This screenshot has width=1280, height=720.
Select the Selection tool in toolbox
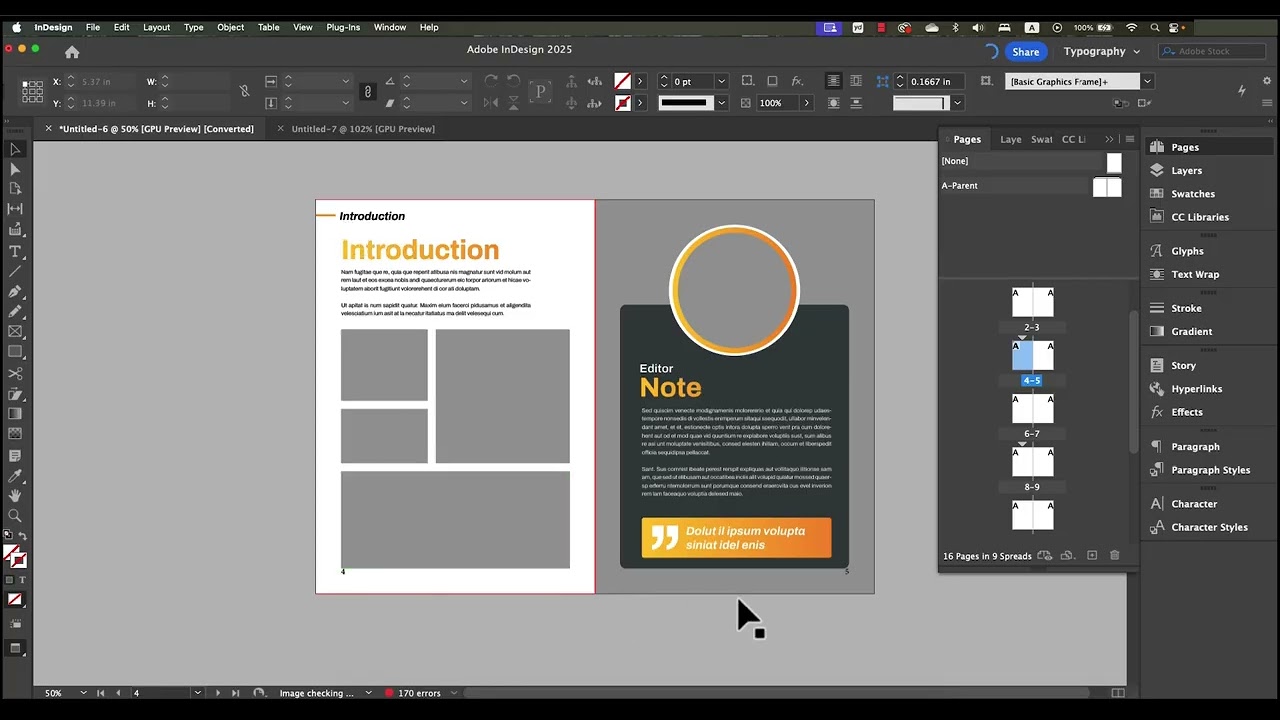[15, 149]
